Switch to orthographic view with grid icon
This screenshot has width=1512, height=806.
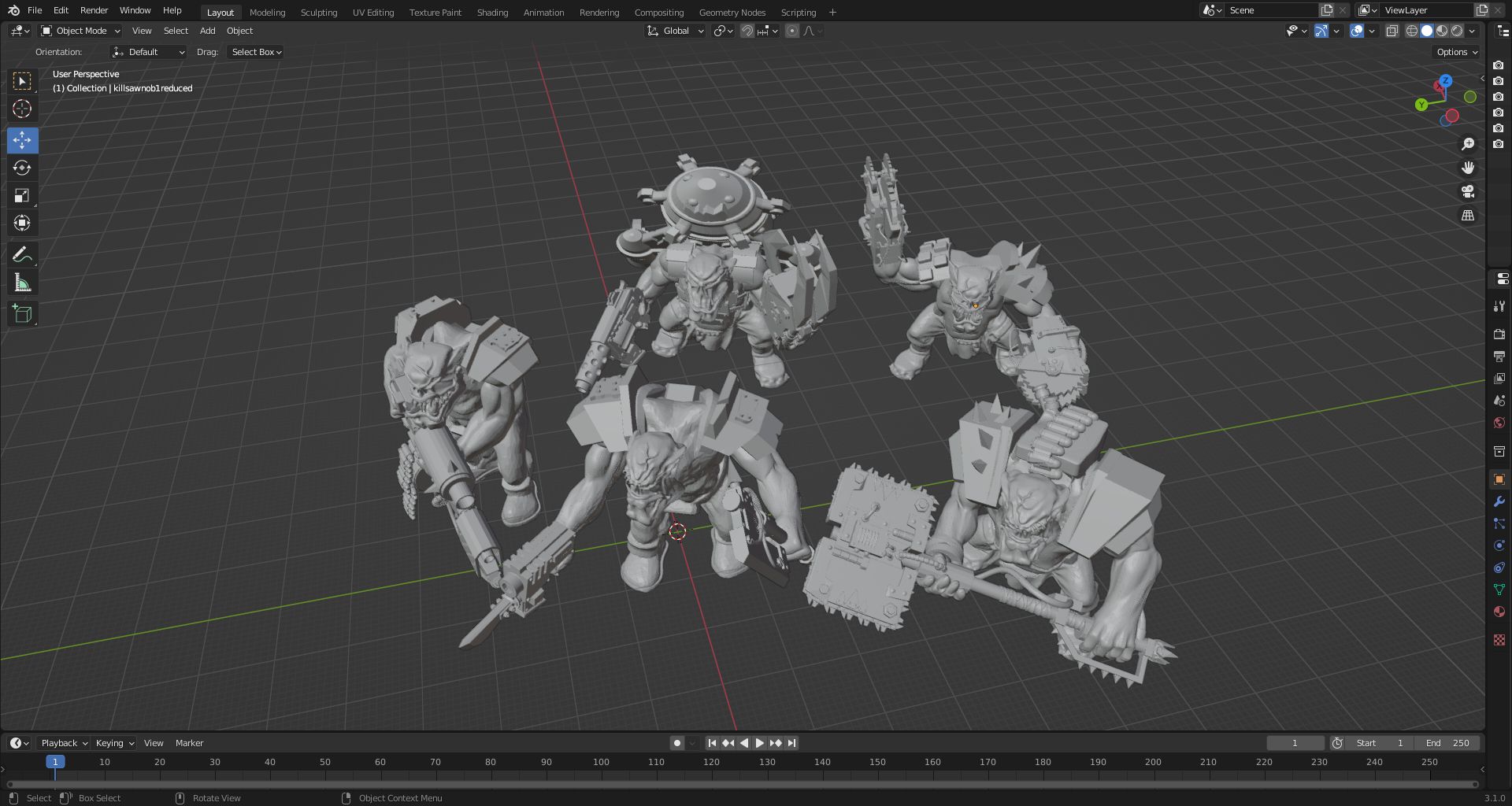click(x=1468, y=216)
